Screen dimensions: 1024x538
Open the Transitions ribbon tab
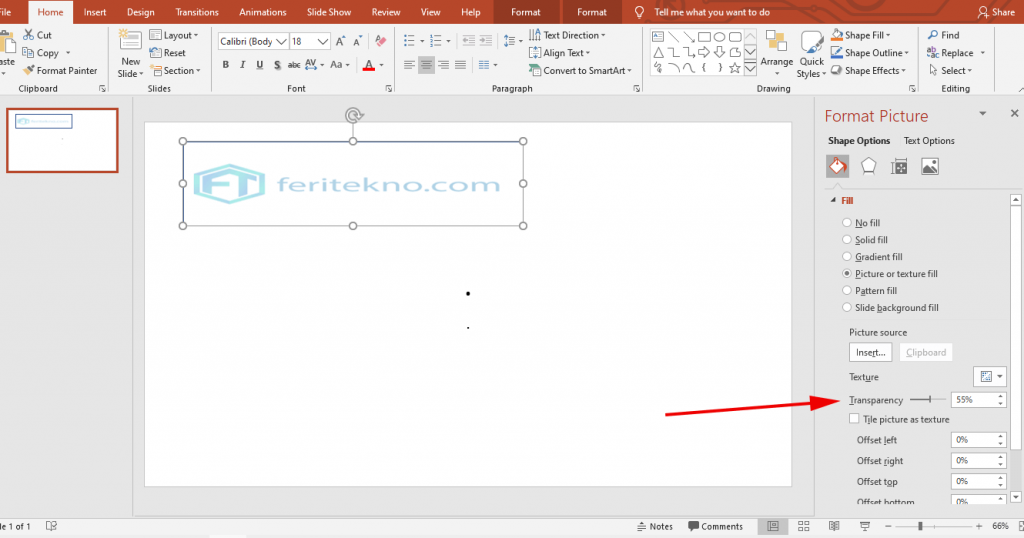[197, 12]
